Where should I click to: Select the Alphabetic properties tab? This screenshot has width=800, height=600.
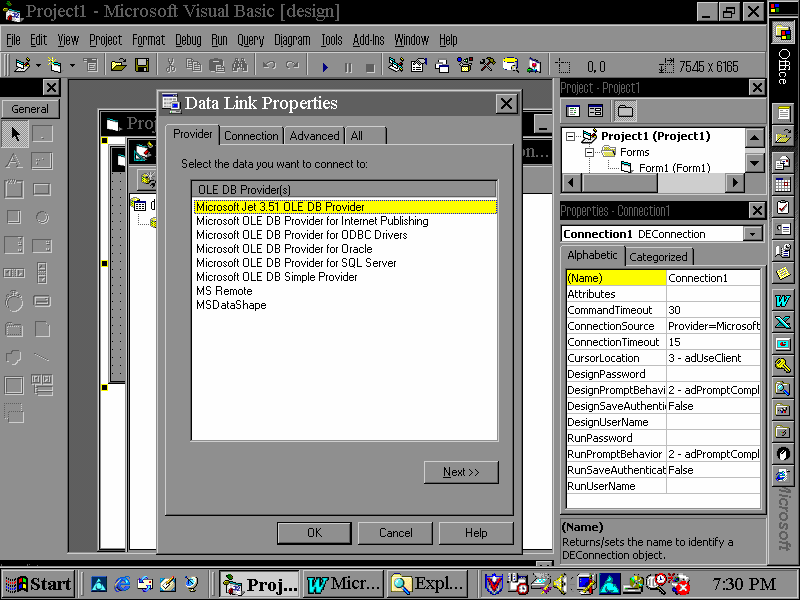click(x=592, y=255)
